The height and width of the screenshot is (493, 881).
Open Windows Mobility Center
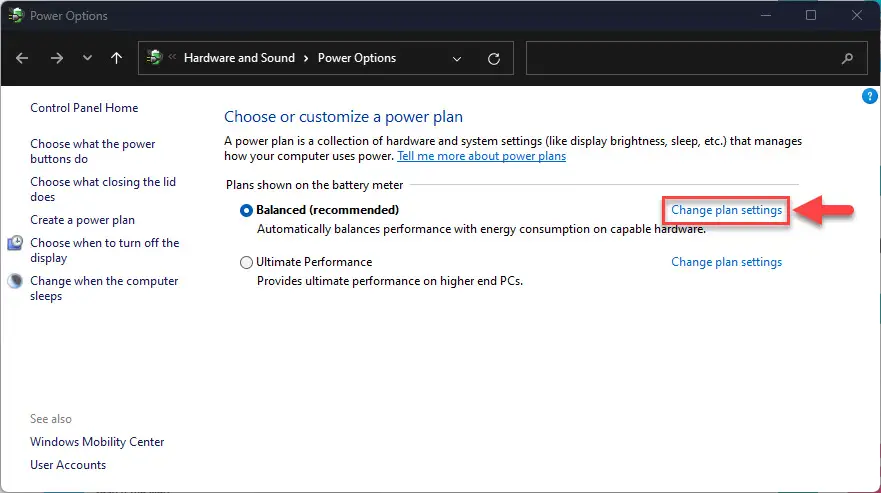coord(97,442)
